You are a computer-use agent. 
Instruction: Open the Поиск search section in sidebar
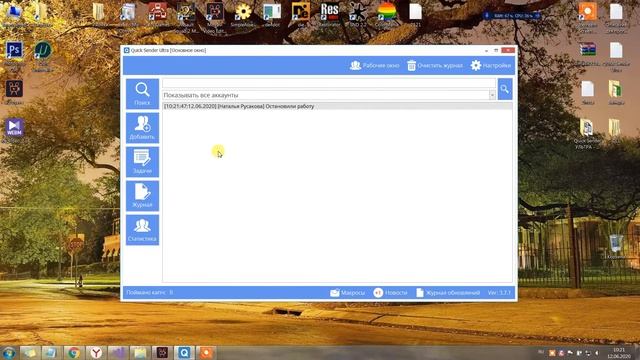(142, 94)
